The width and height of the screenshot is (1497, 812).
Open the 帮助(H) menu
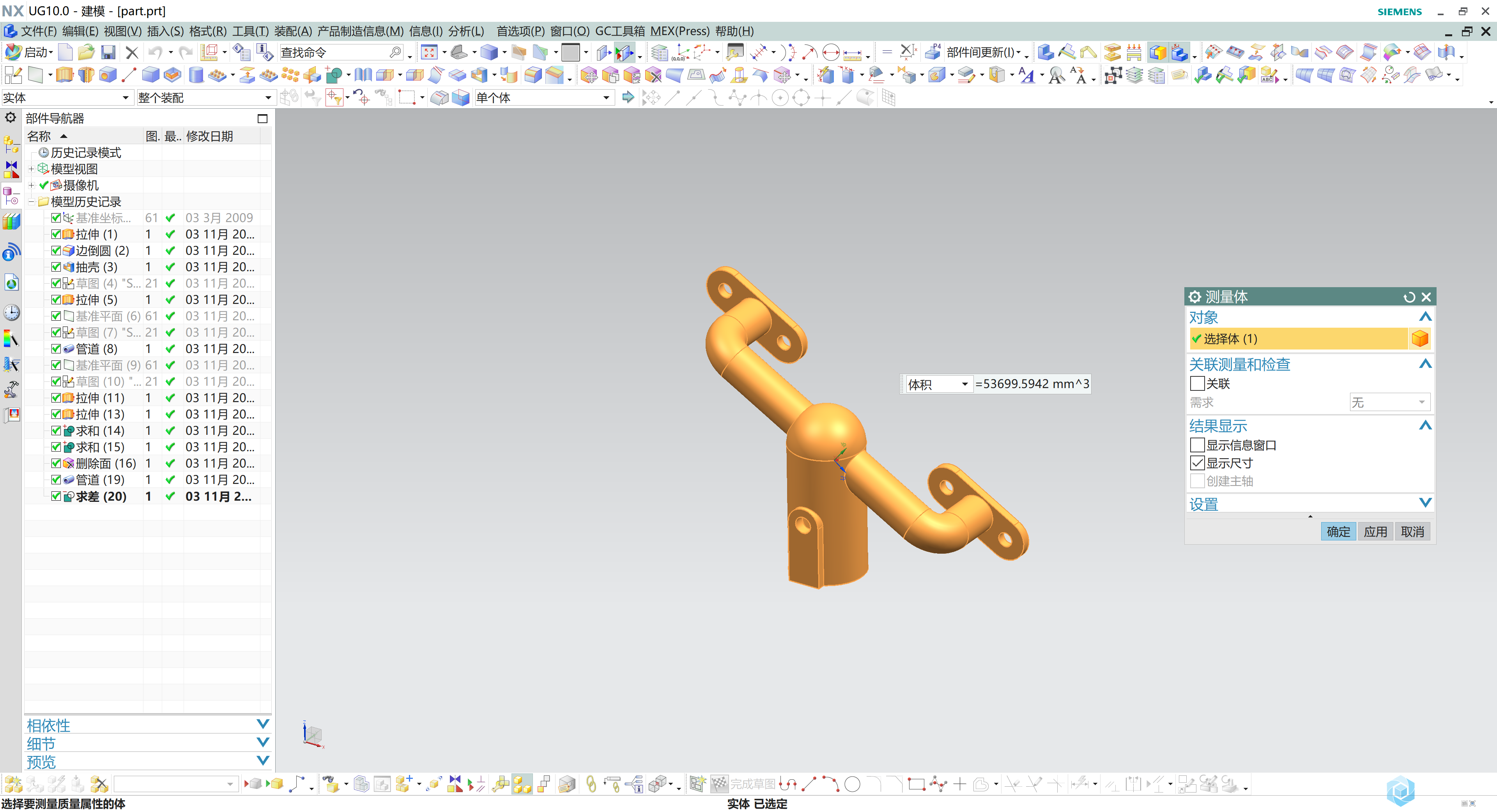(x=734, y=31)
